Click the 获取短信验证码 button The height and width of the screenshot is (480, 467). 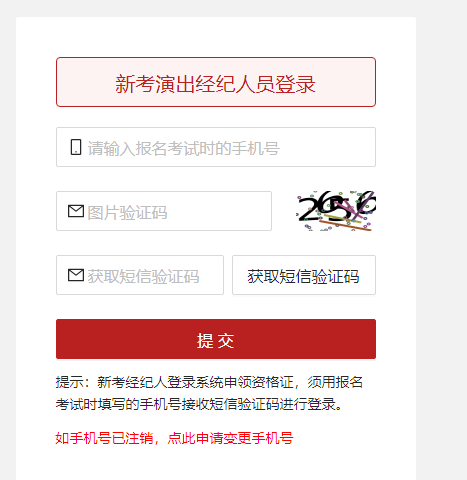[x=304, y=275]
